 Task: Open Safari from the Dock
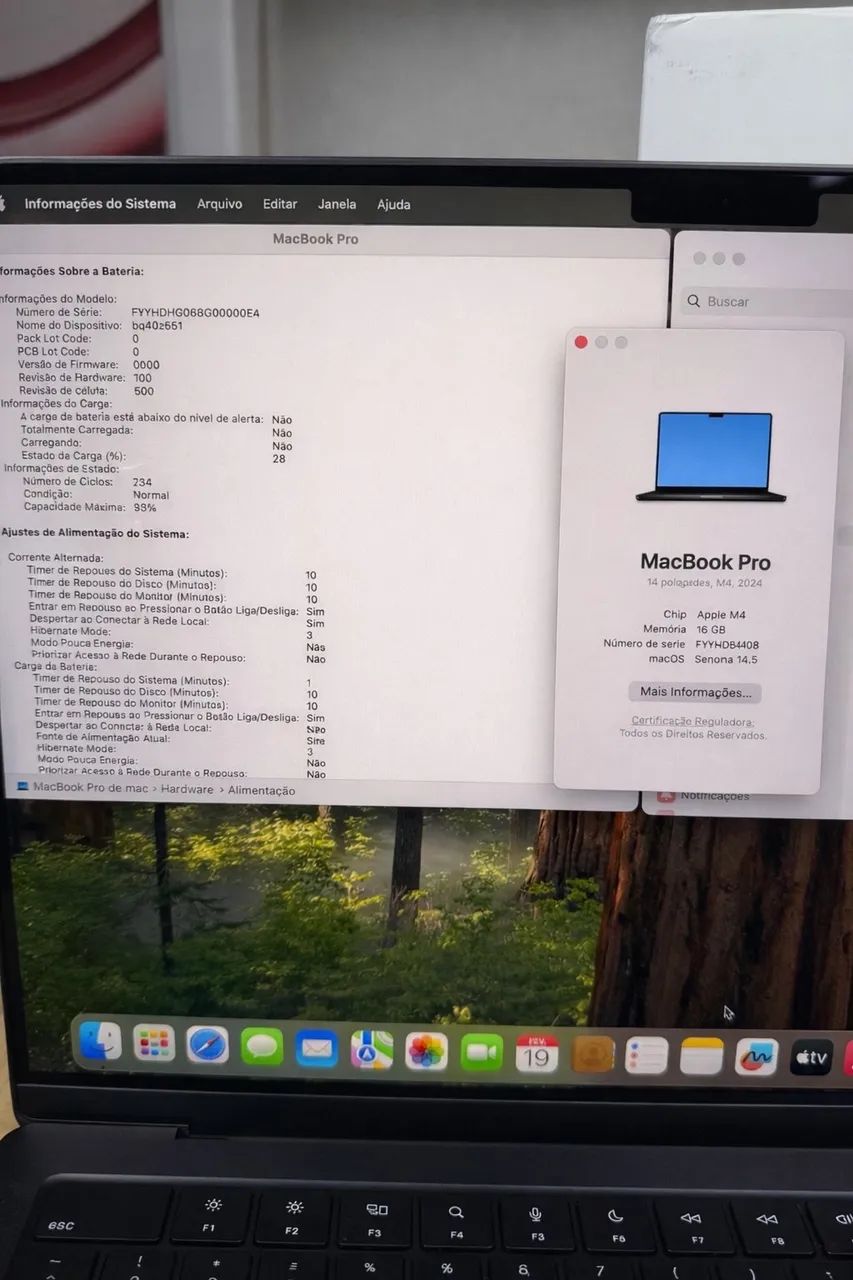(208, 1055)
